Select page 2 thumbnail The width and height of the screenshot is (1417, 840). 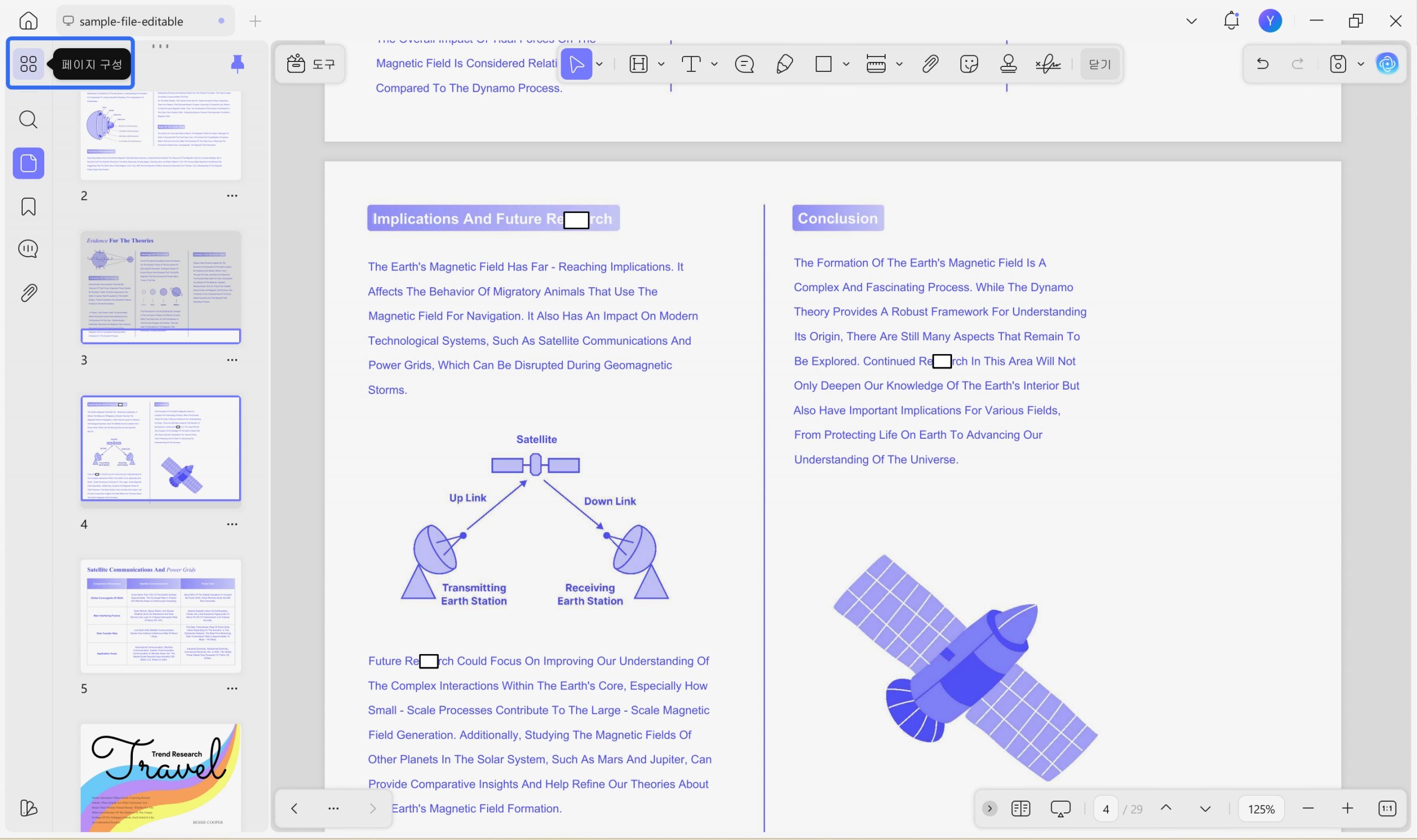(161, 135)
